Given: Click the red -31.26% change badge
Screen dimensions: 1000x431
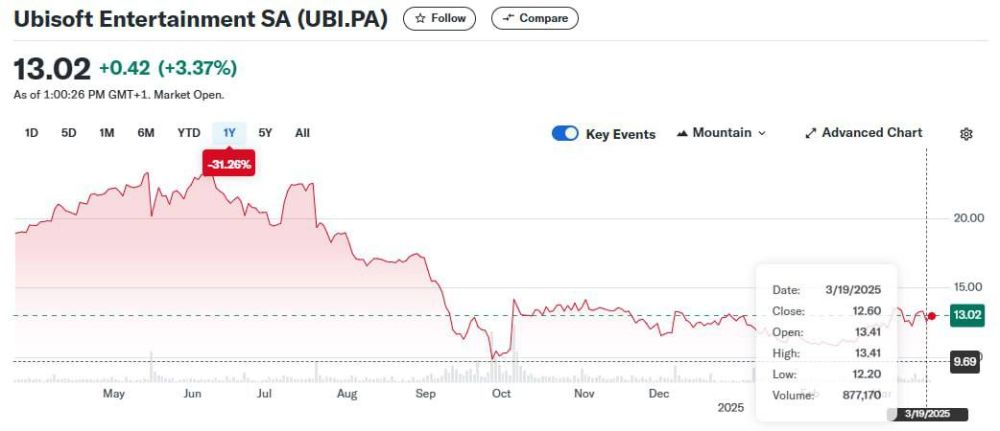Looking at the screenshot, I should 229,163.
